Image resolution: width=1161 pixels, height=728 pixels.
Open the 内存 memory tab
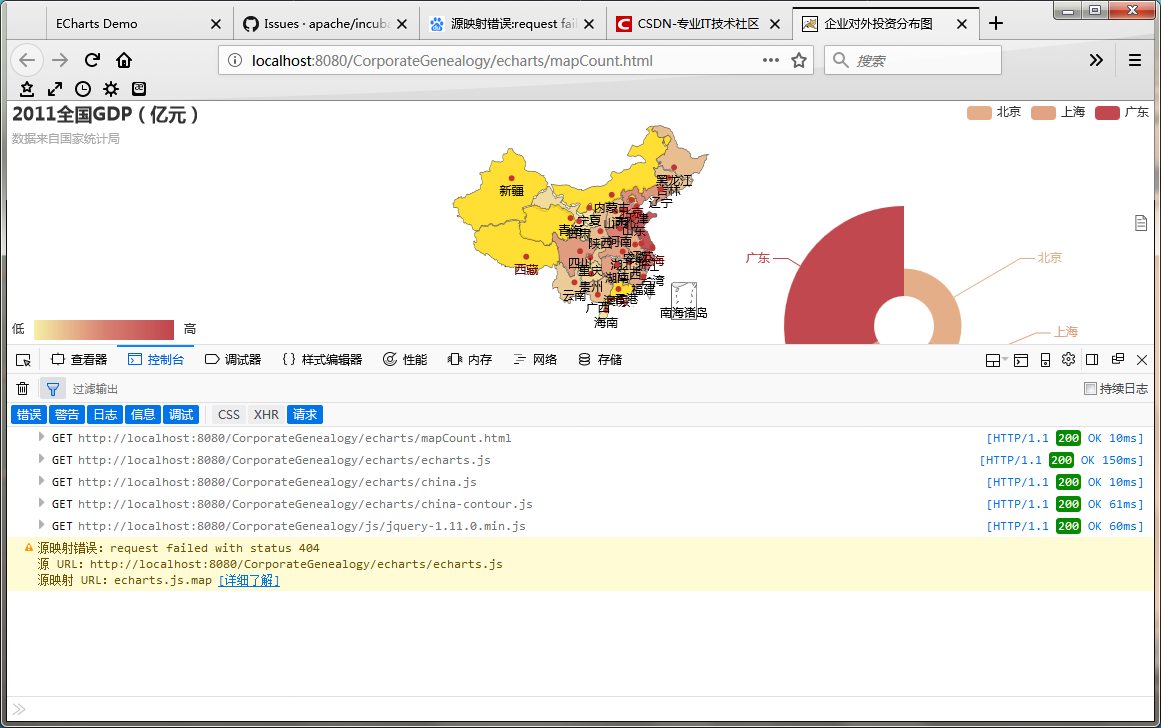[x=470, y=360]
